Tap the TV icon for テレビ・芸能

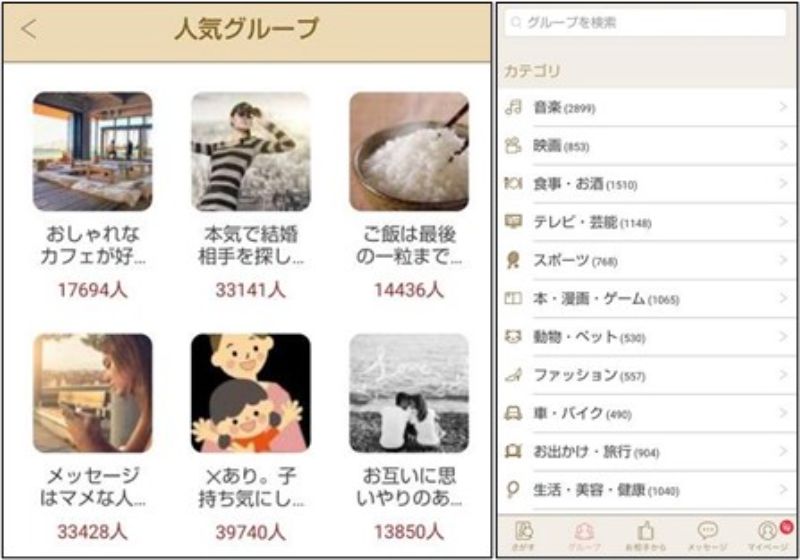click(x=513, y=222)
